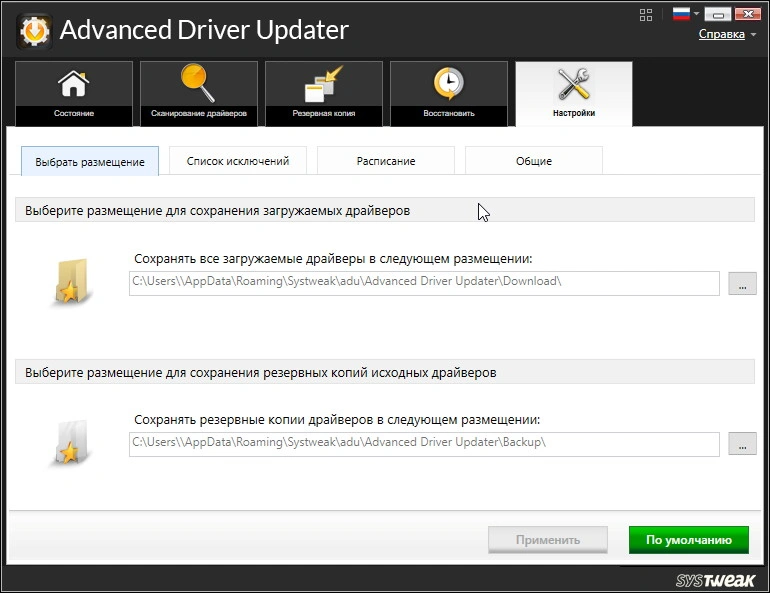Screen dimensions: 770x593
Task: Open the Резервная копия tab
Action: (x=324, y=93)
